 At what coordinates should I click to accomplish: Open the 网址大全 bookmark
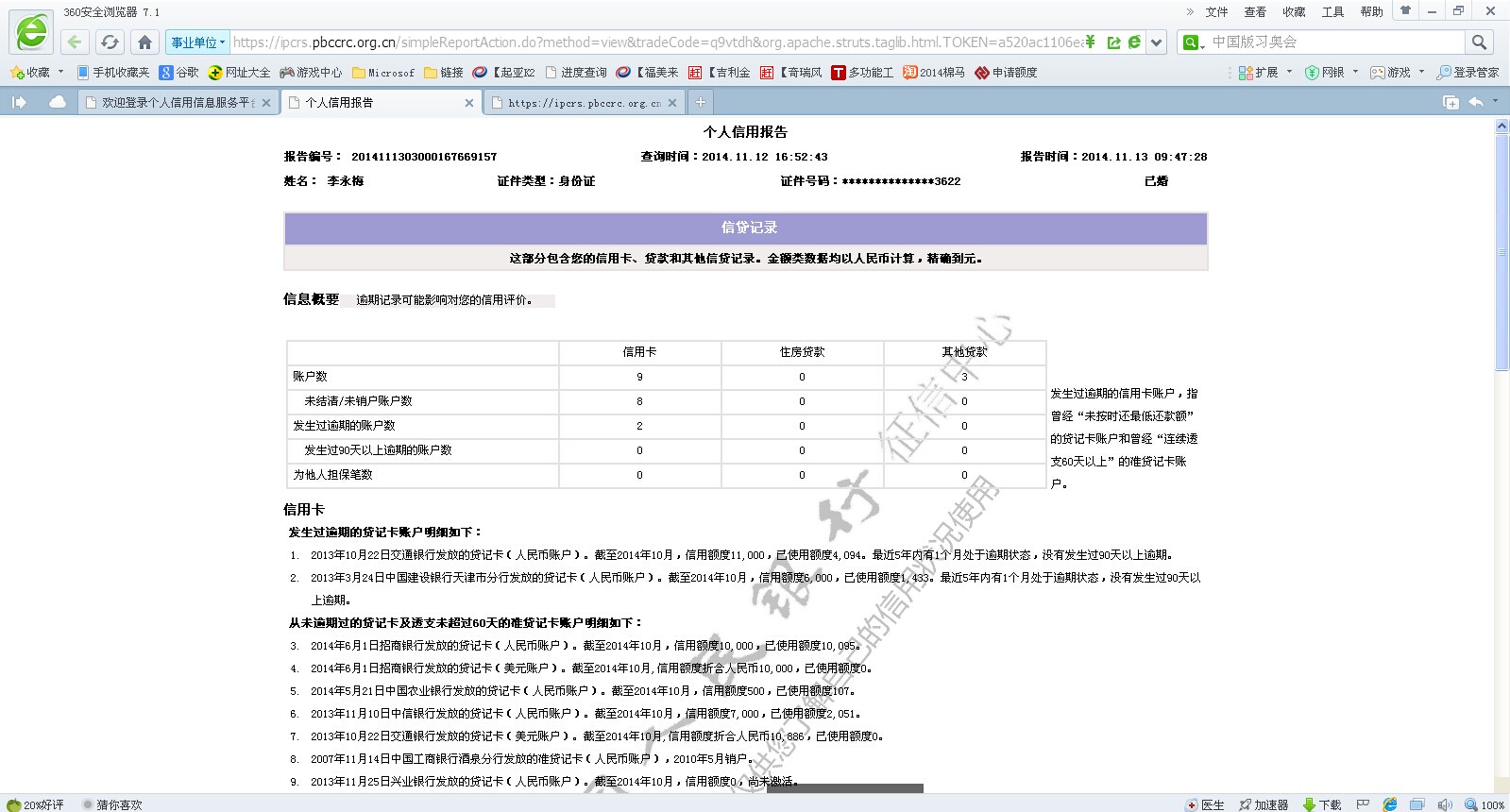[240, 73]
